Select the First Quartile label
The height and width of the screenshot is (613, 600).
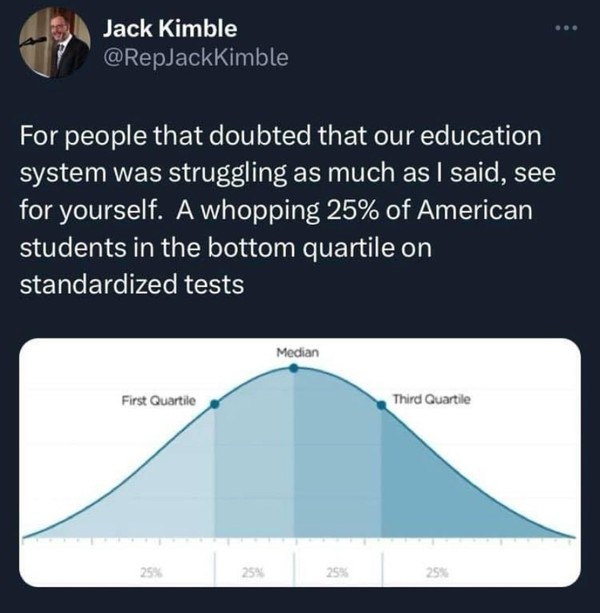point(159,401)
